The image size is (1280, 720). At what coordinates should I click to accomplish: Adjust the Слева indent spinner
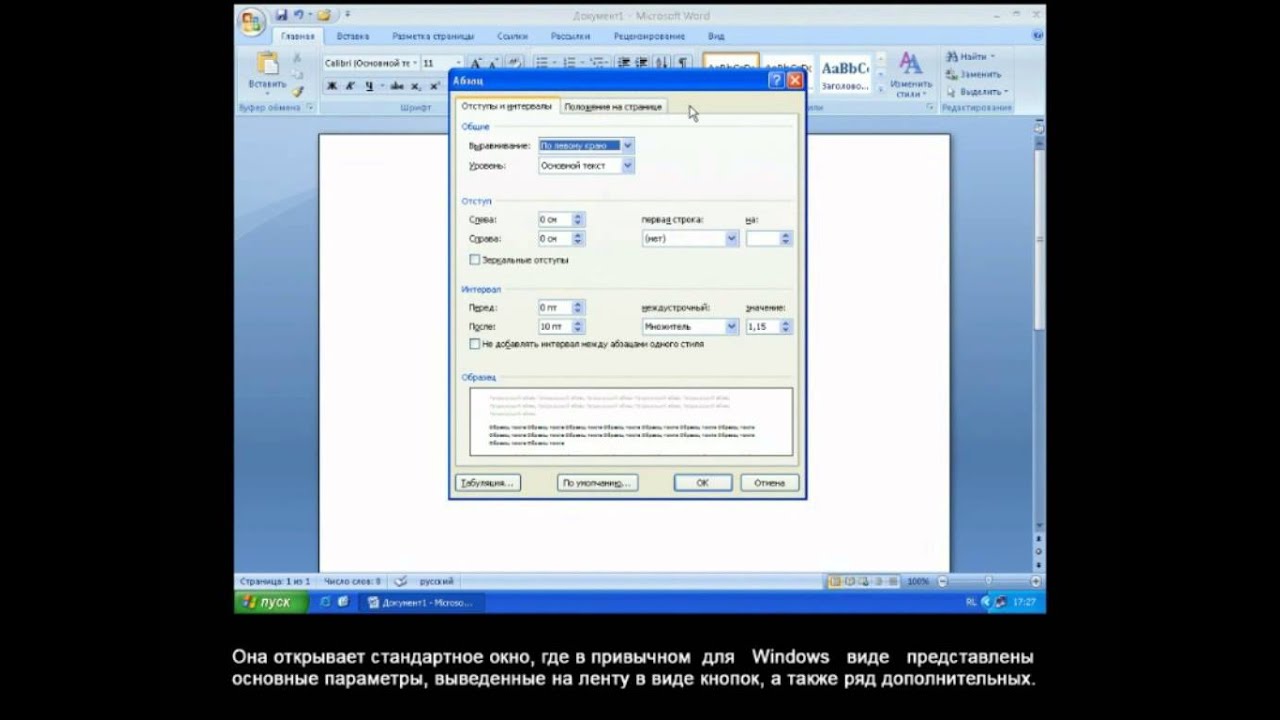(x=577, y=220)
